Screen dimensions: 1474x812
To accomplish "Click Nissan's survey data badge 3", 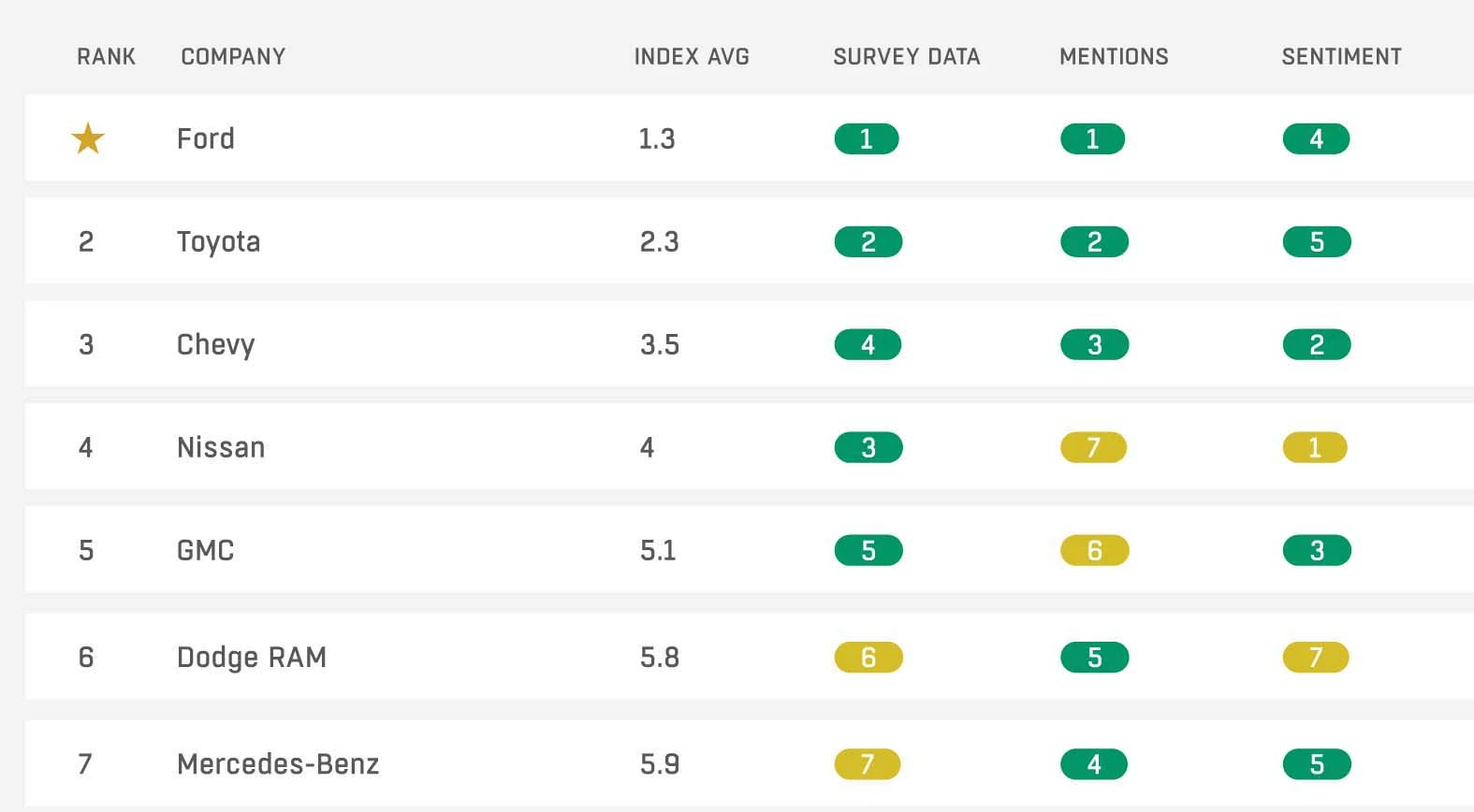I will 868,447.
